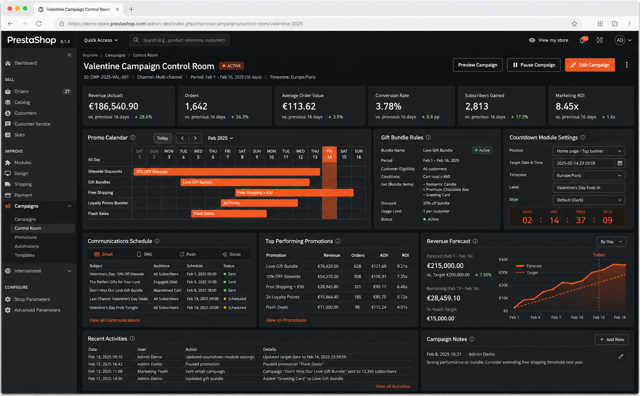Click the Campaign Notes info icon
The image size is (640, 396).
pyautogui.click(x=472, y=339)
